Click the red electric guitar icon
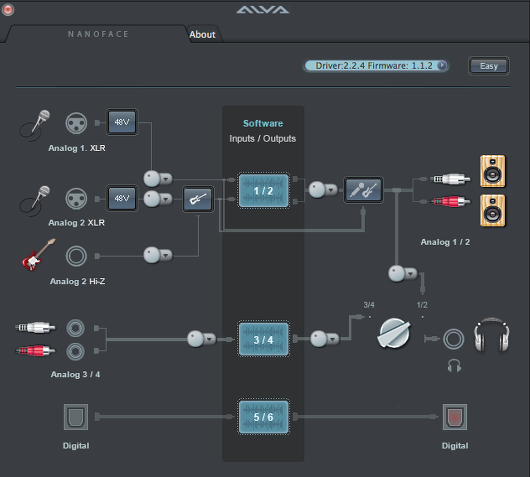The width and height of the screenshot is (530, 477). click(x=38, y=255)
